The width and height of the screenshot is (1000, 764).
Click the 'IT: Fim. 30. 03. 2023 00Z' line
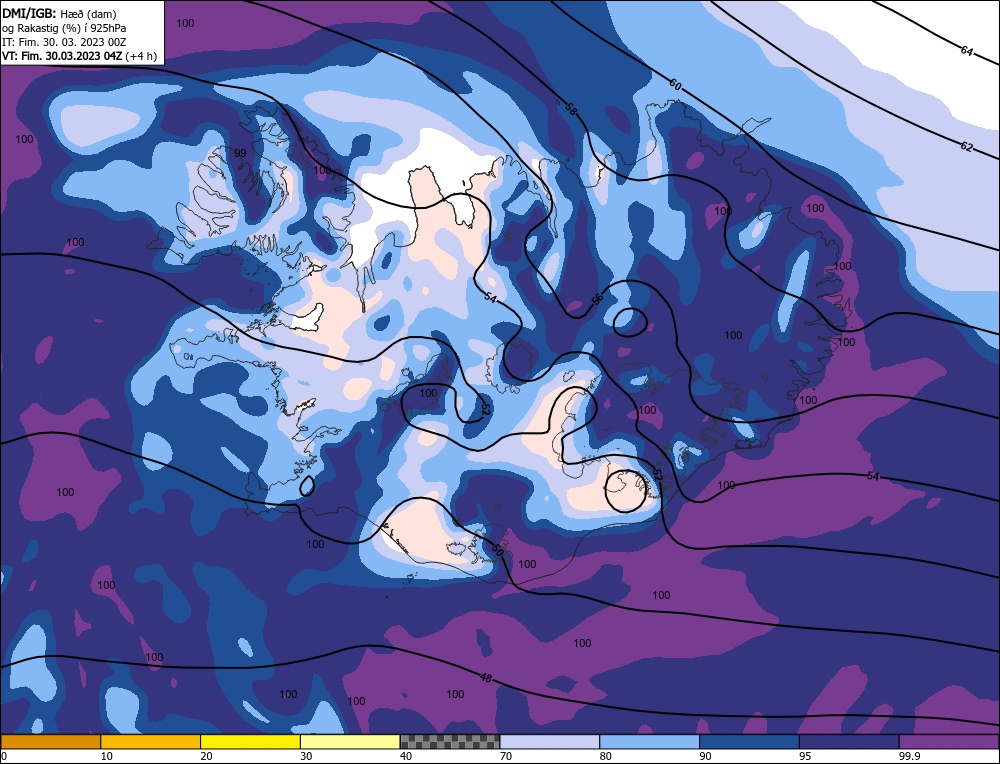[64, 42]
